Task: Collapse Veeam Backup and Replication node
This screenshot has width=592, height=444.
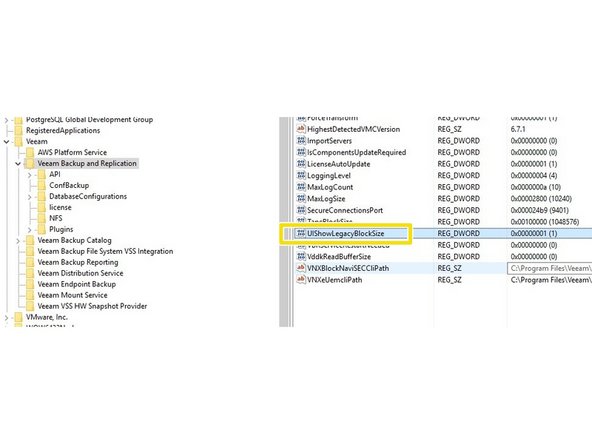Action: tap(18, 164)
